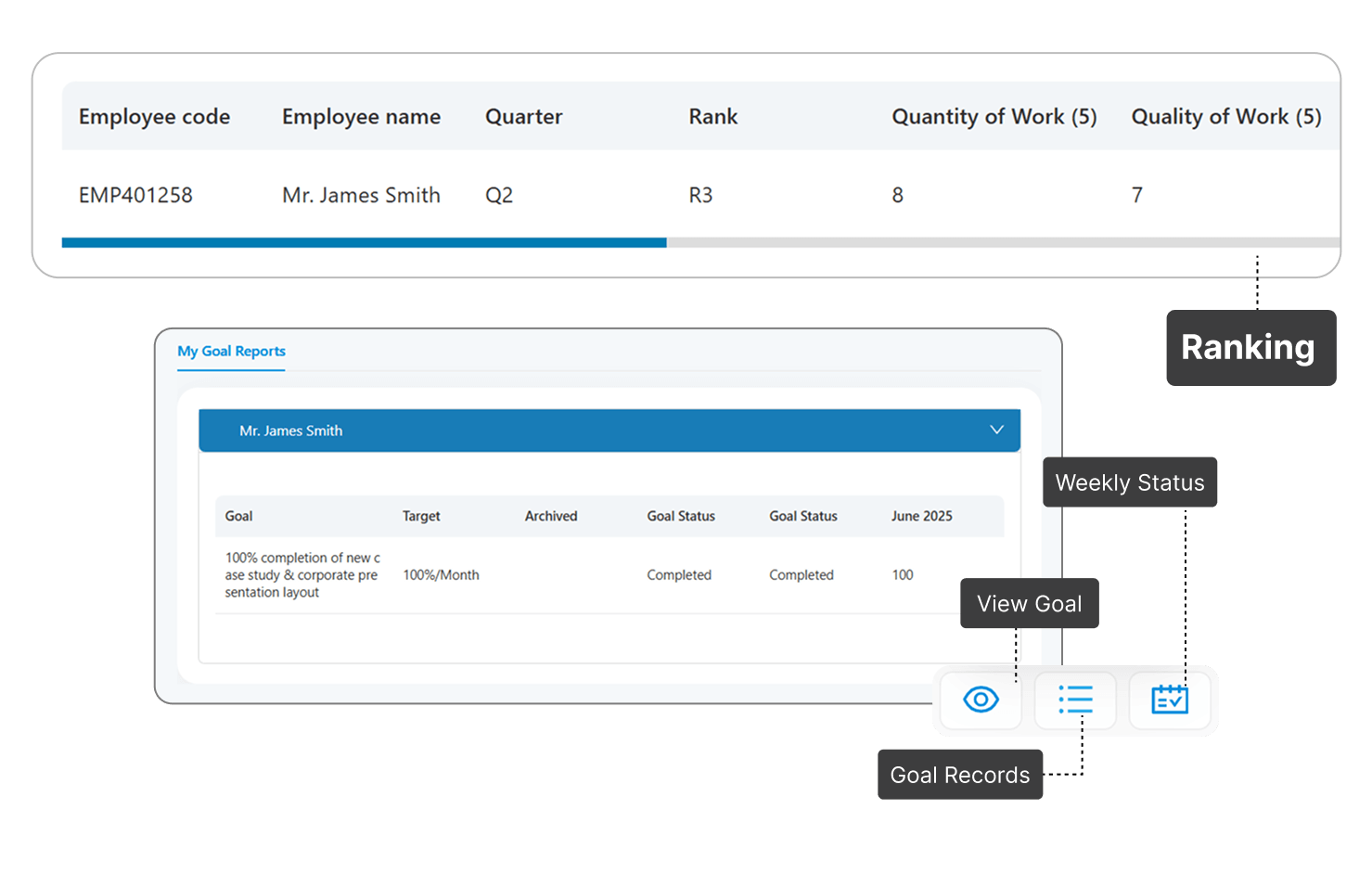Click the Weekly Status tooltip label

[1129, 482]
